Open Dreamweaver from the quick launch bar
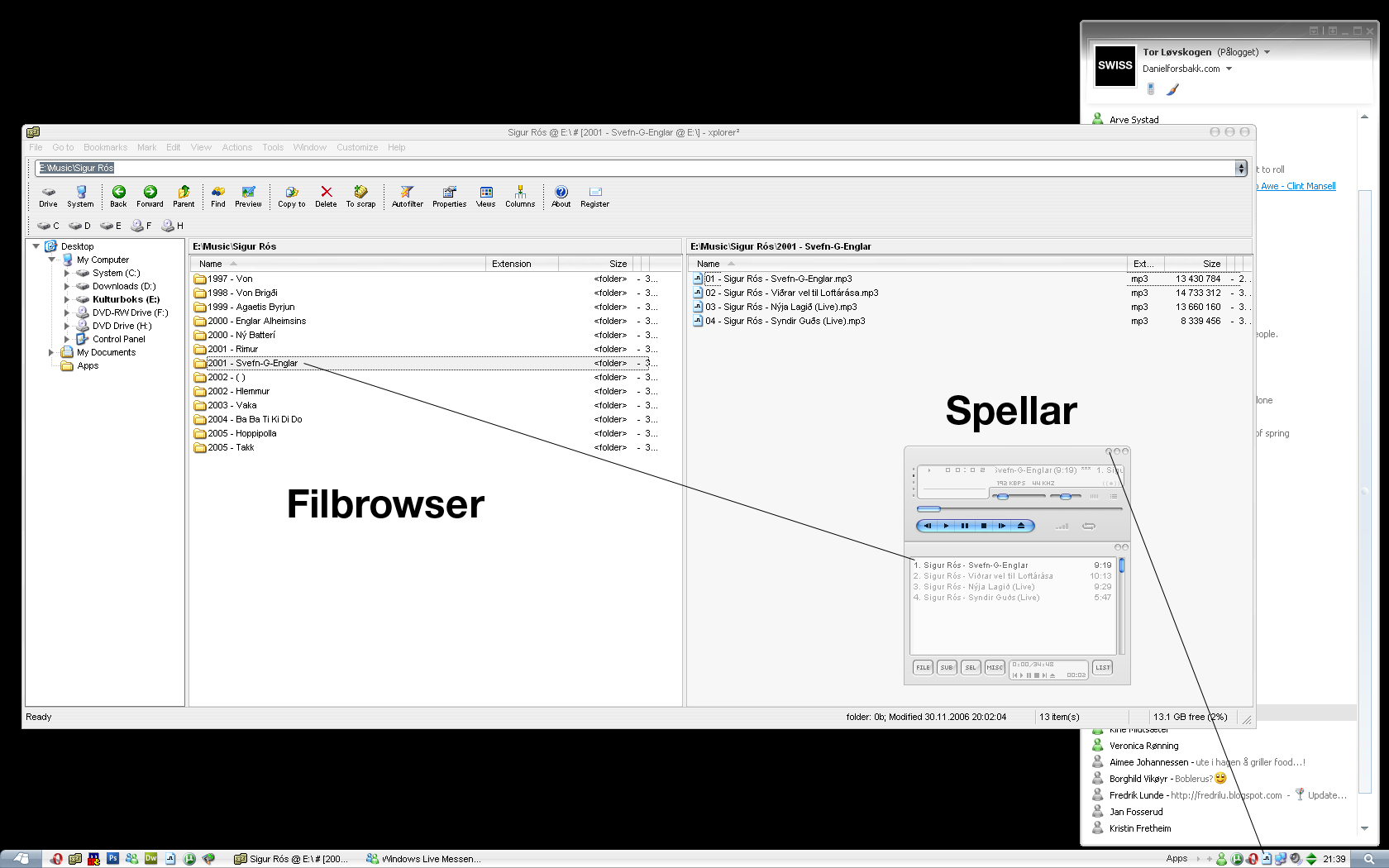 (x=150, y=859)
